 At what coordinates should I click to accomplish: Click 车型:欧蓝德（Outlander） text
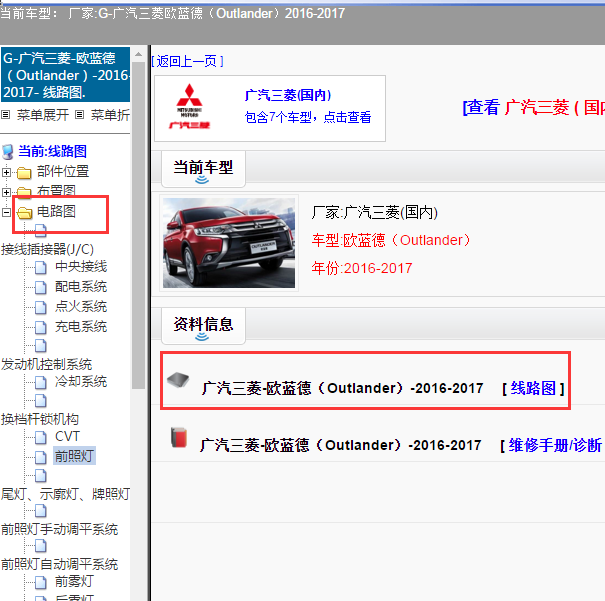click(391, 240)
